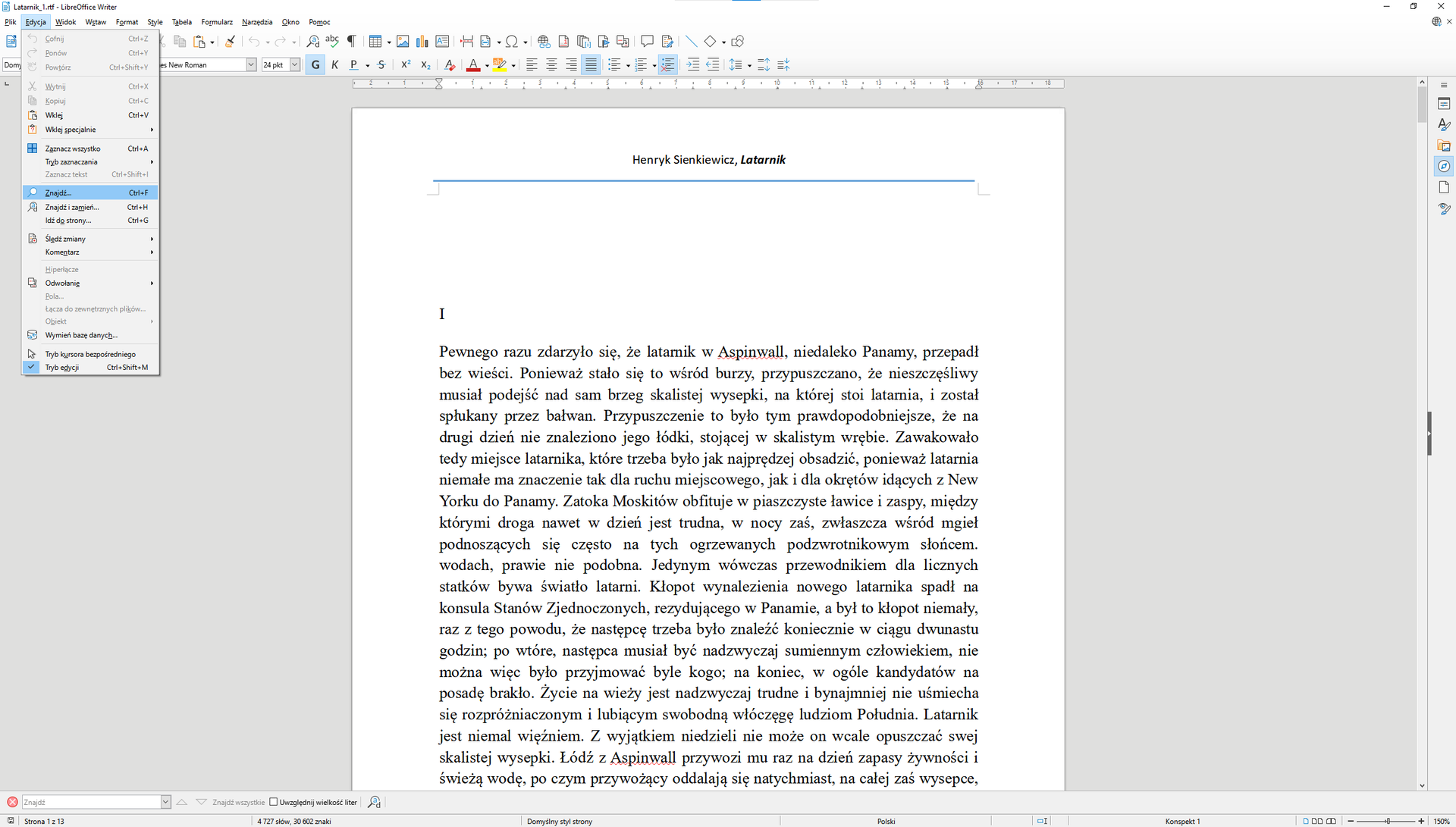Insert a page break icon
Screen dimensions: 1456x827
tap(466, 42)
